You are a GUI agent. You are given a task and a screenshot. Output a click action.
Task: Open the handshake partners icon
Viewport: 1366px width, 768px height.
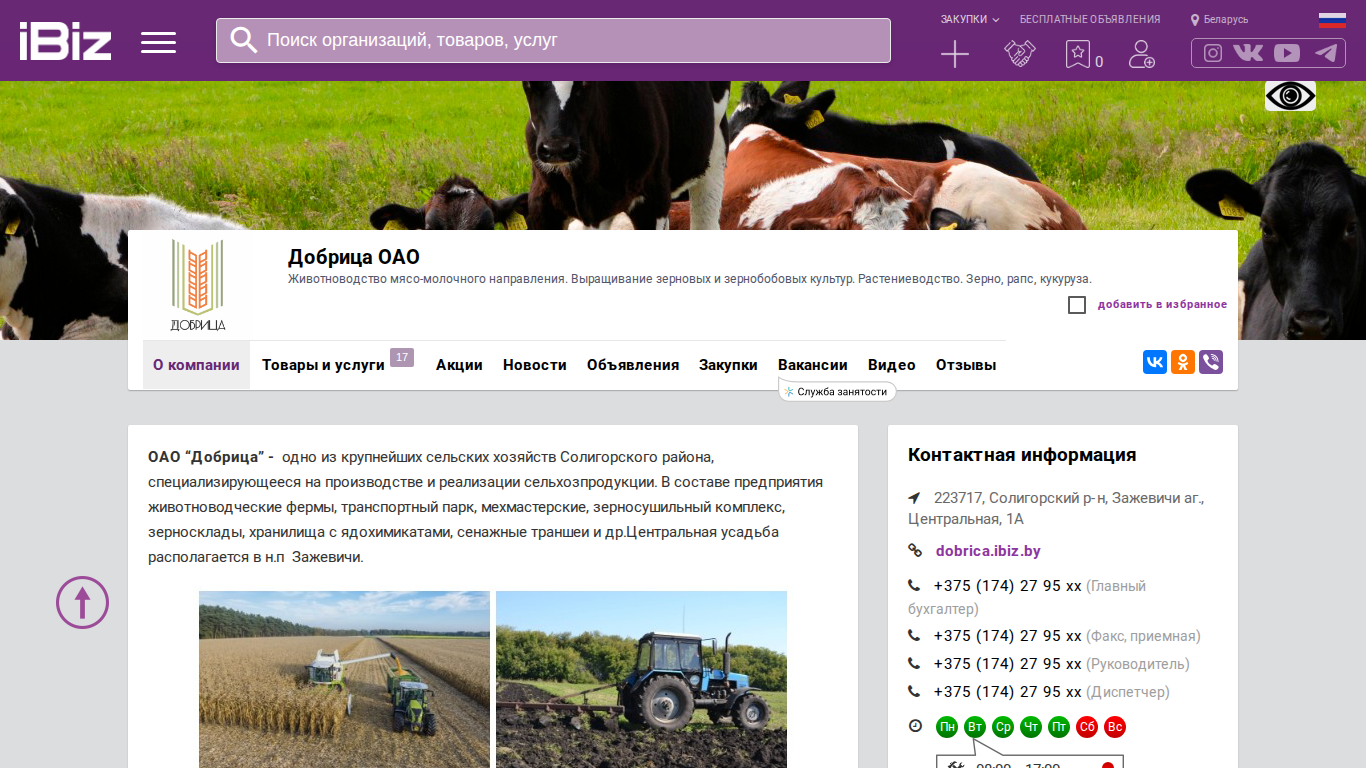coord(1019,54)
